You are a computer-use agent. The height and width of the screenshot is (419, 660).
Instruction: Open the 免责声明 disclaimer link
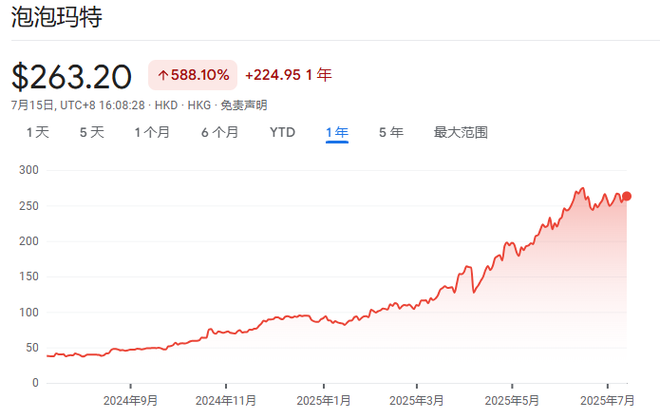pyautogui.click(x=244, y=105)
